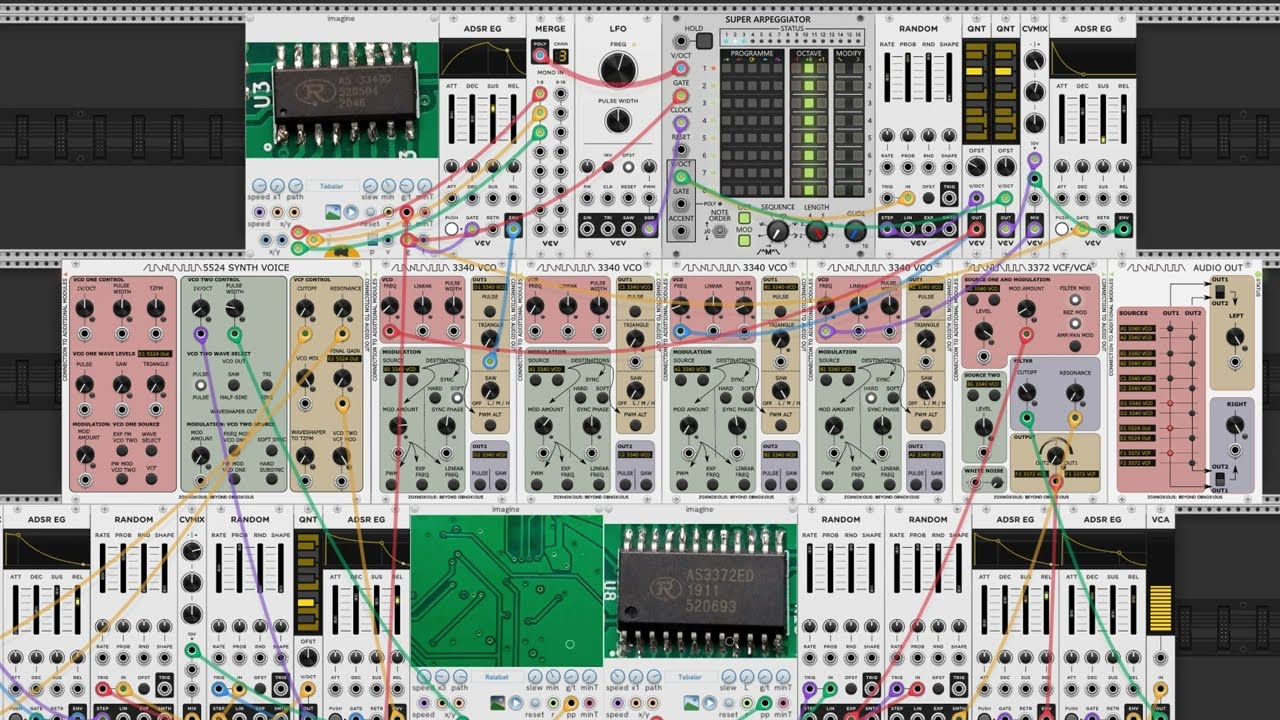
Task: Flip top OUT1/OUT2 switch on AUDIO OUT
Action: tap(1220, 293)
